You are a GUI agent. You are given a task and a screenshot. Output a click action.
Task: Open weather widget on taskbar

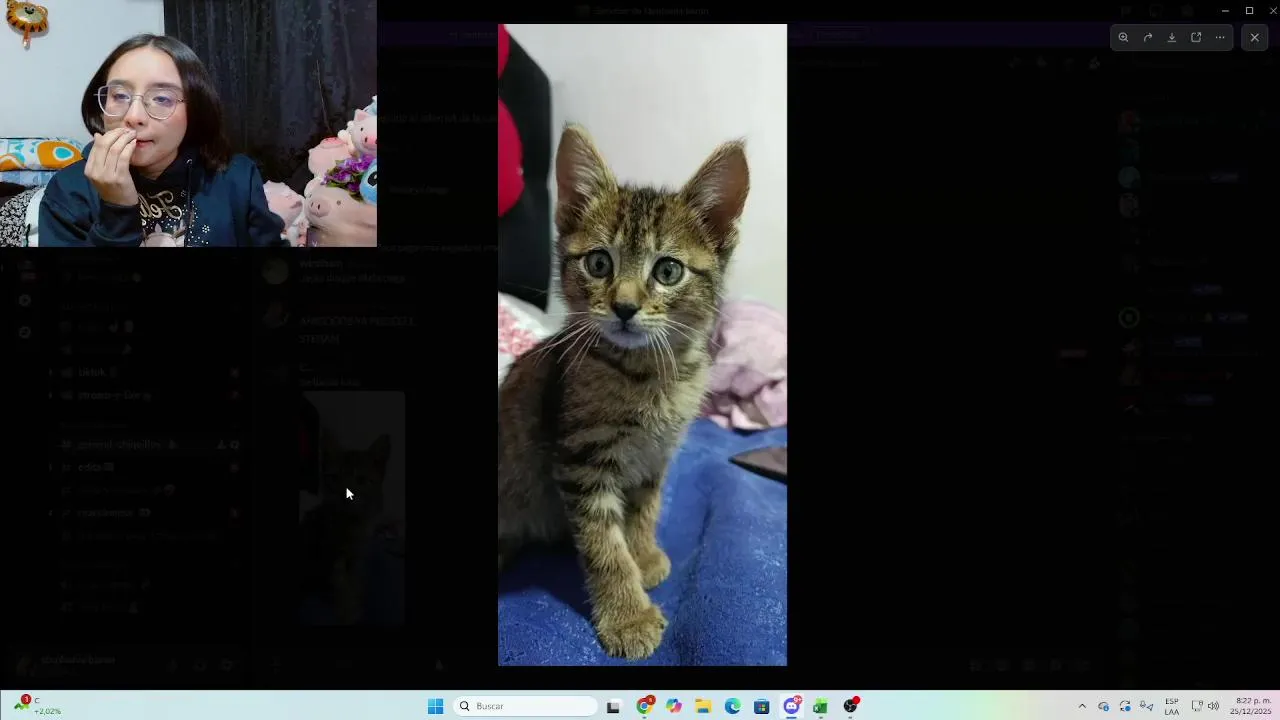[36, 706]
